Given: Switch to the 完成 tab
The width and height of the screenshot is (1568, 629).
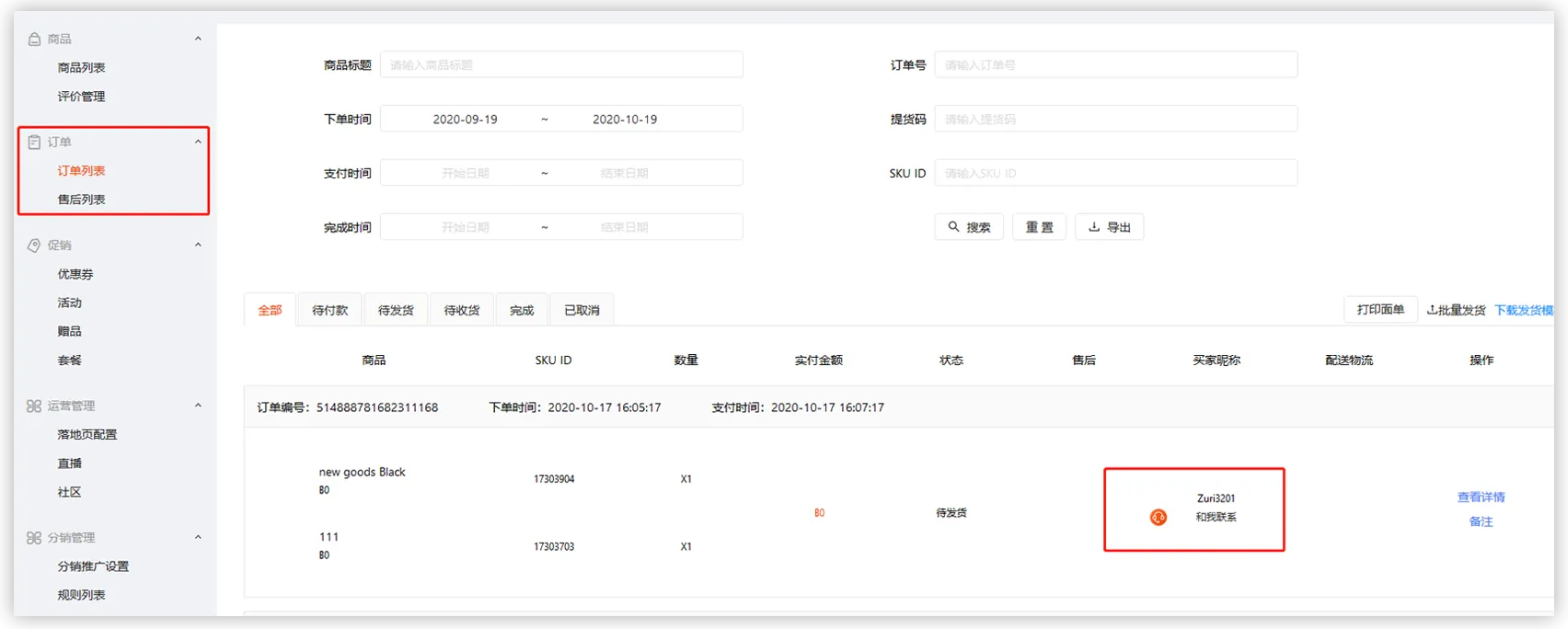Looking at the screenshot, I should point(522,310).
